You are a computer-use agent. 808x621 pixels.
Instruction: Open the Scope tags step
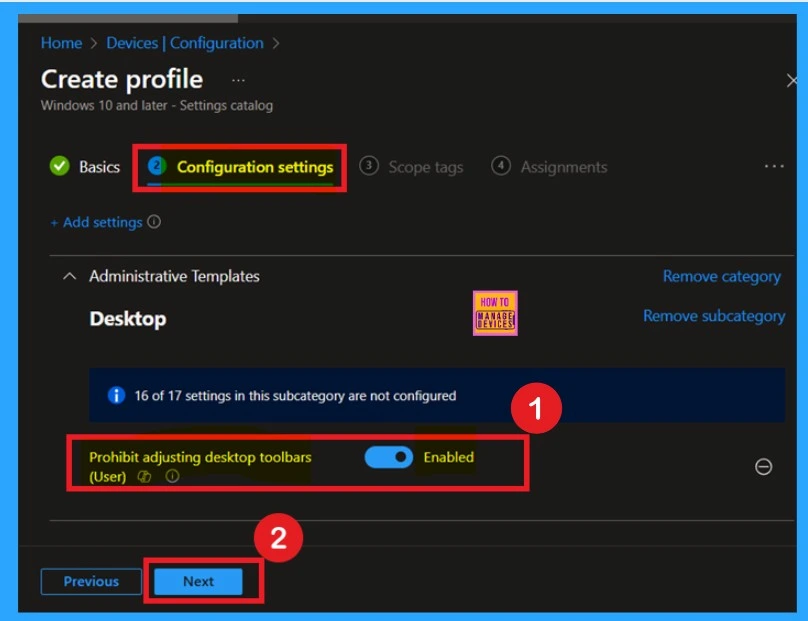[411, 167]
